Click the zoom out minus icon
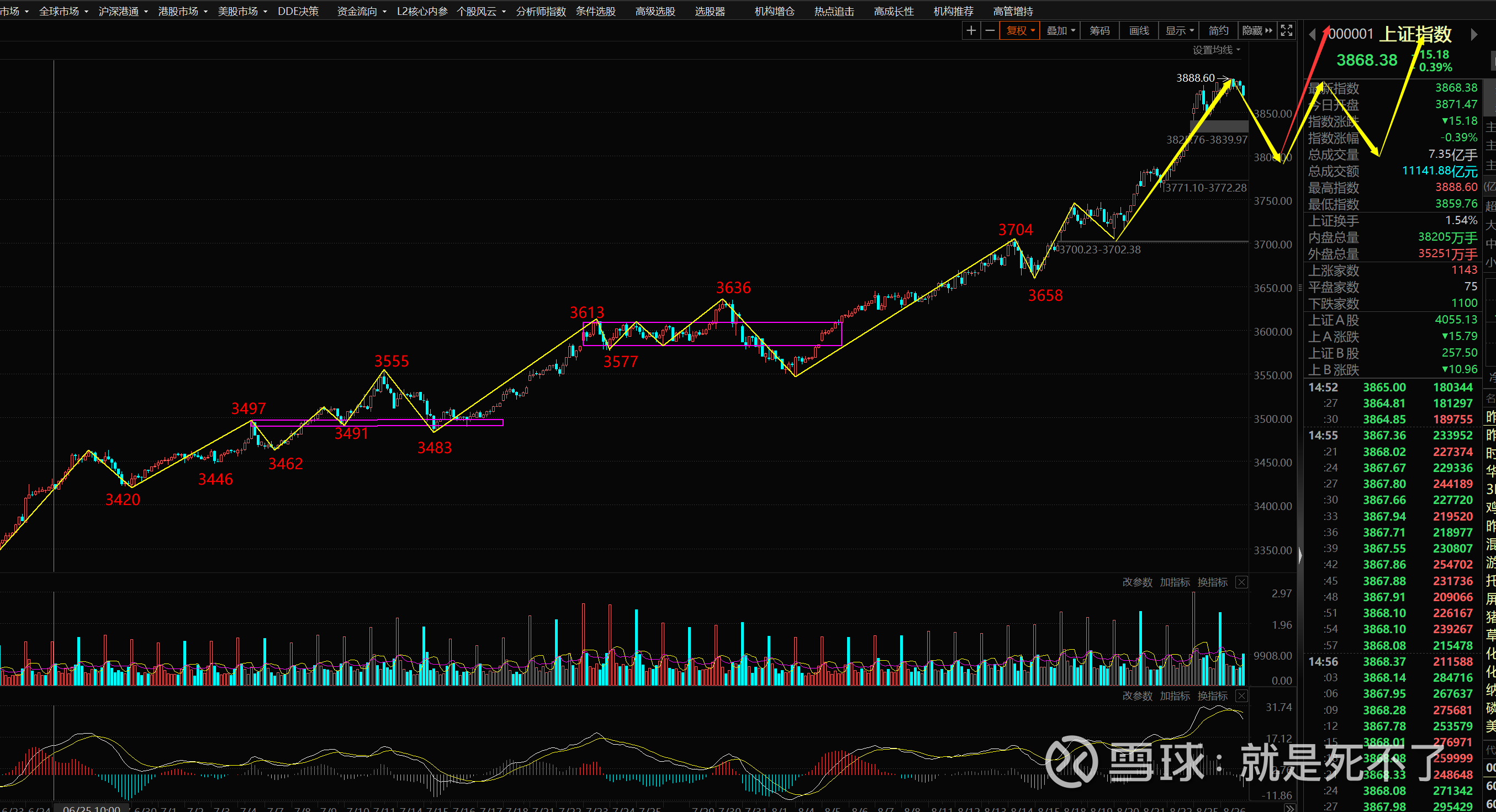This screenshot has width=1496, height=812. point(990,30)
